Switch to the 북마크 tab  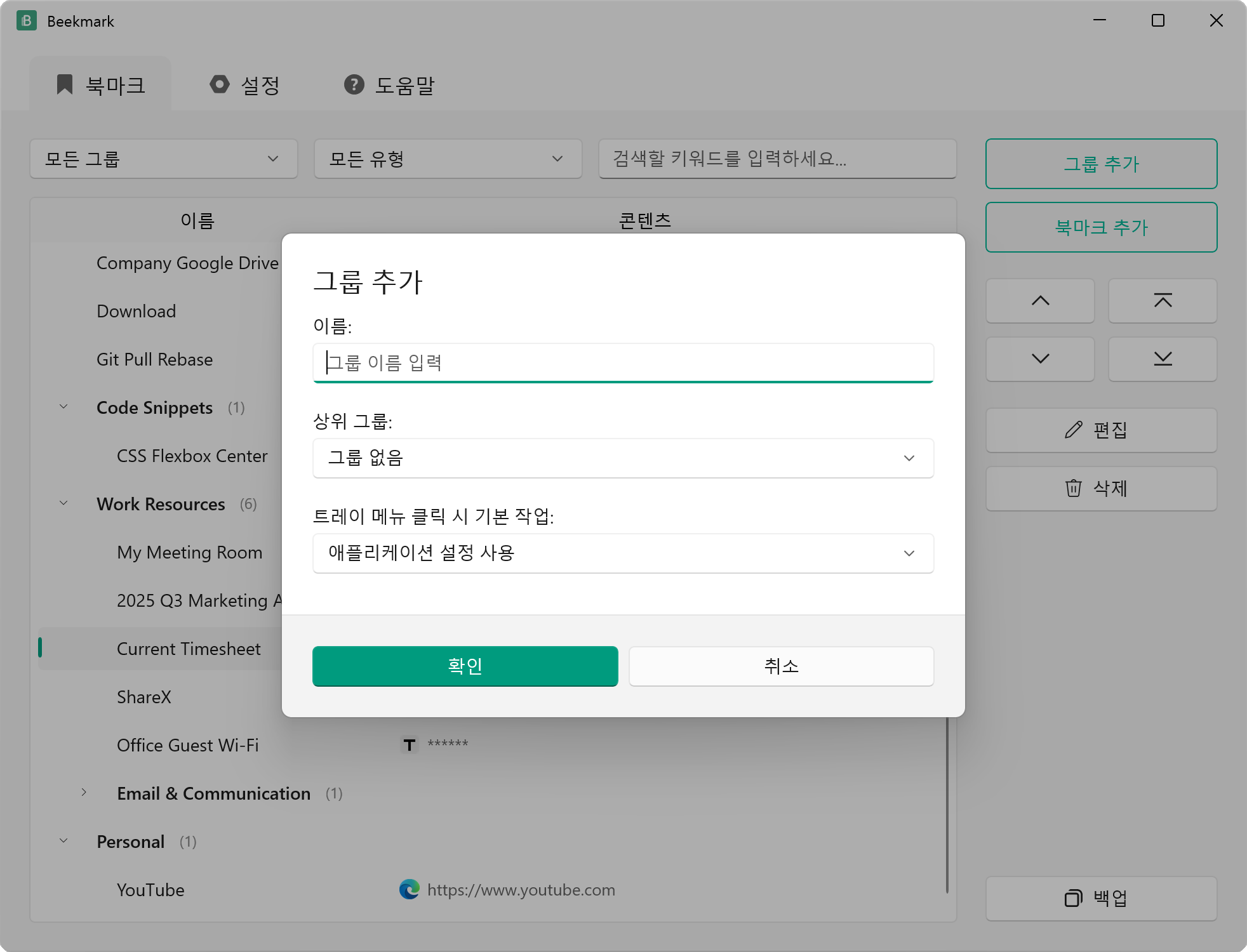(x=100, y=84)
